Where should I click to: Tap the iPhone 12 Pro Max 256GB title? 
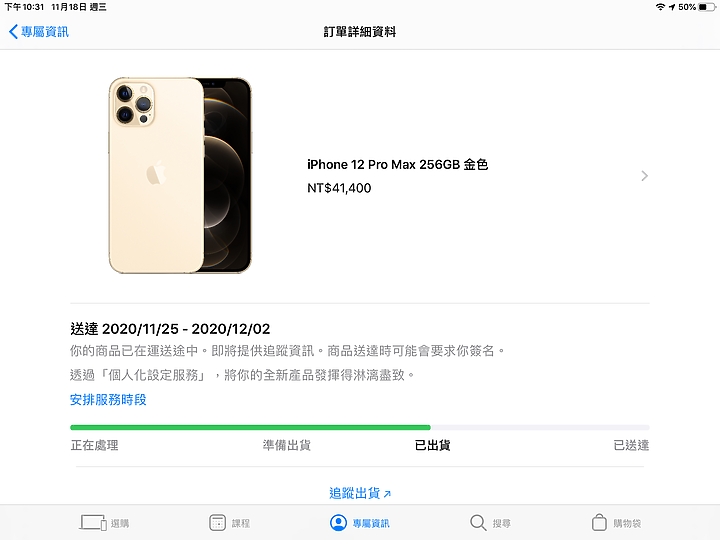(397, 164)
